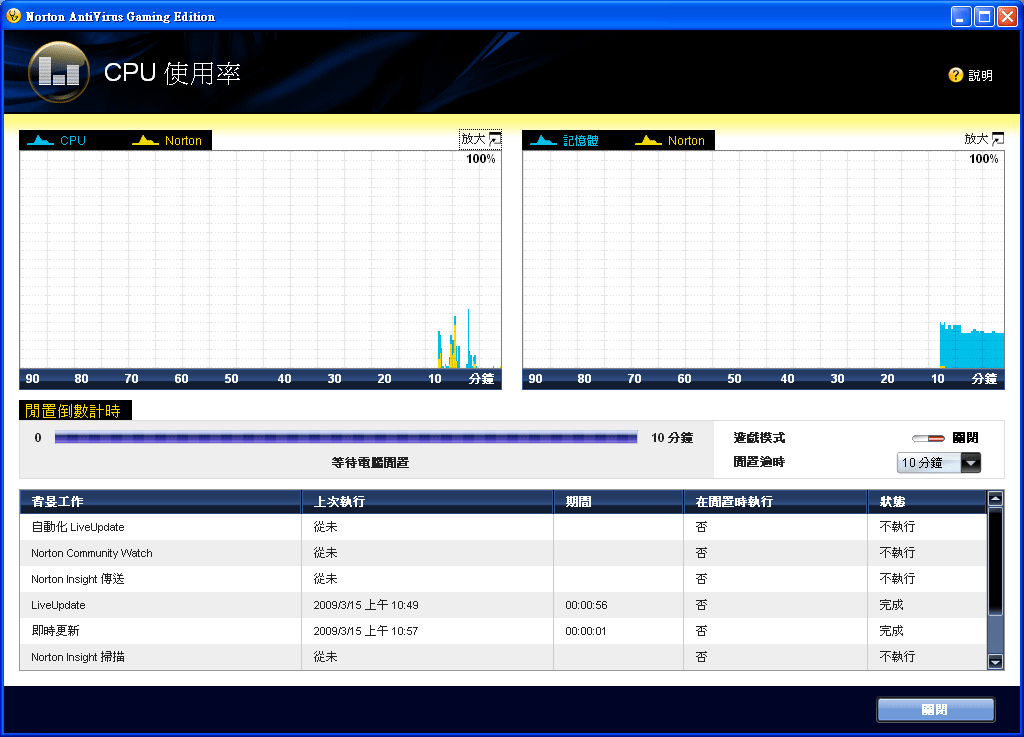Toggle the 遊戲模式 switch

(x=928, y=438)
